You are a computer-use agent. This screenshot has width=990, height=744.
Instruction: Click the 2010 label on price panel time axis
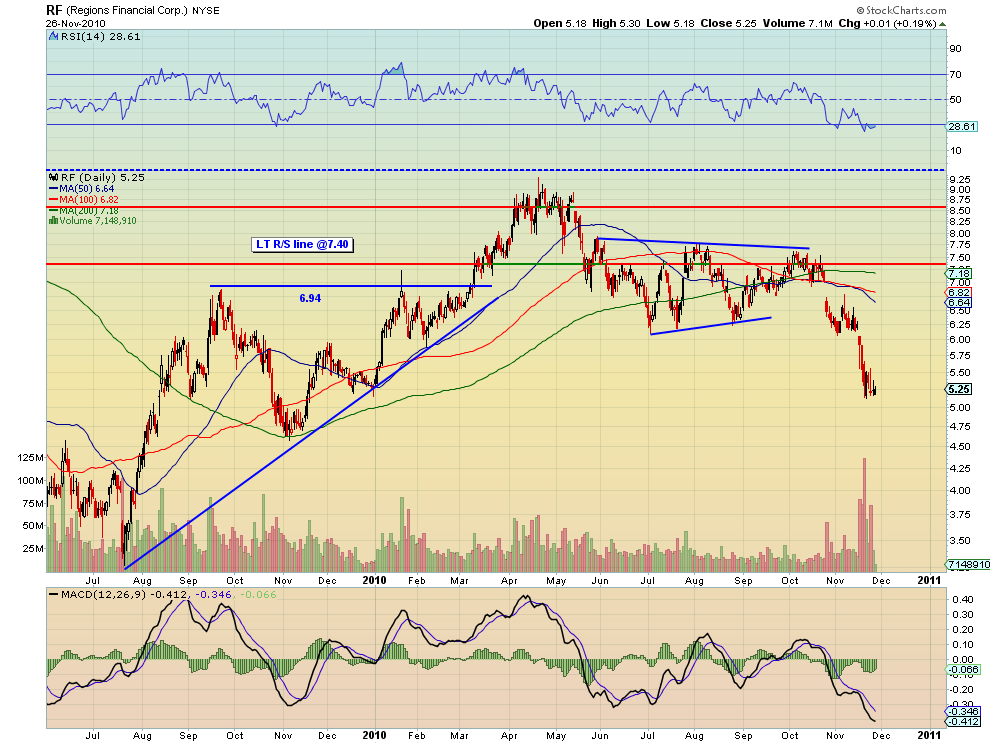tap(374, 580)
